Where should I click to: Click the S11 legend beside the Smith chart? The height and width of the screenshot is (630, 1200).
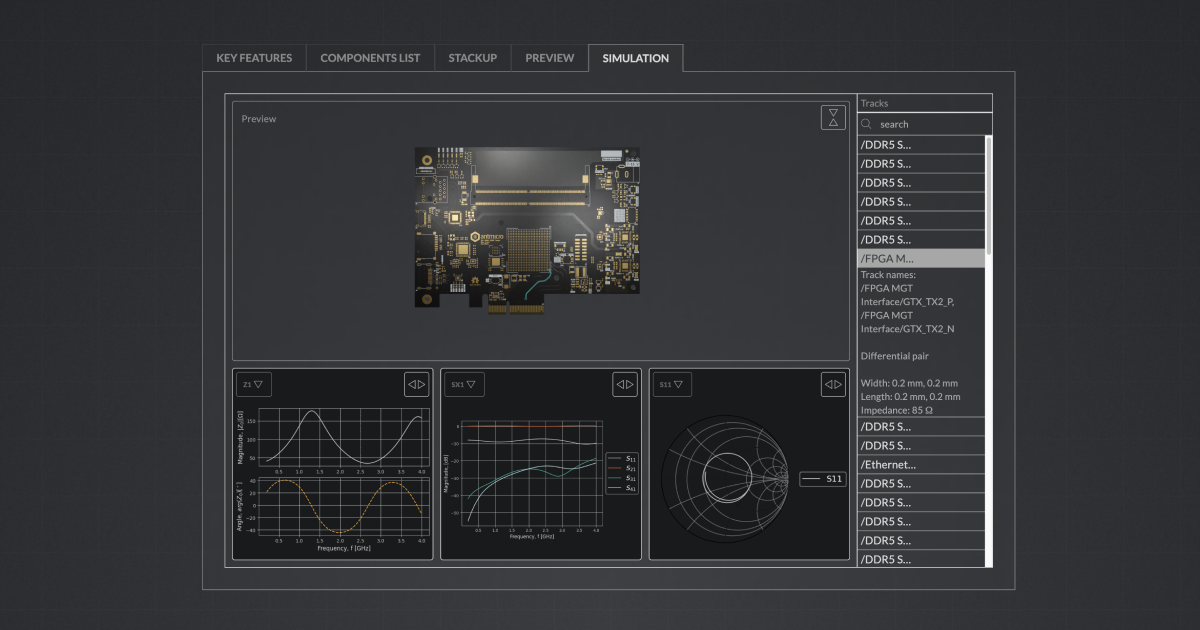[823, 479]
